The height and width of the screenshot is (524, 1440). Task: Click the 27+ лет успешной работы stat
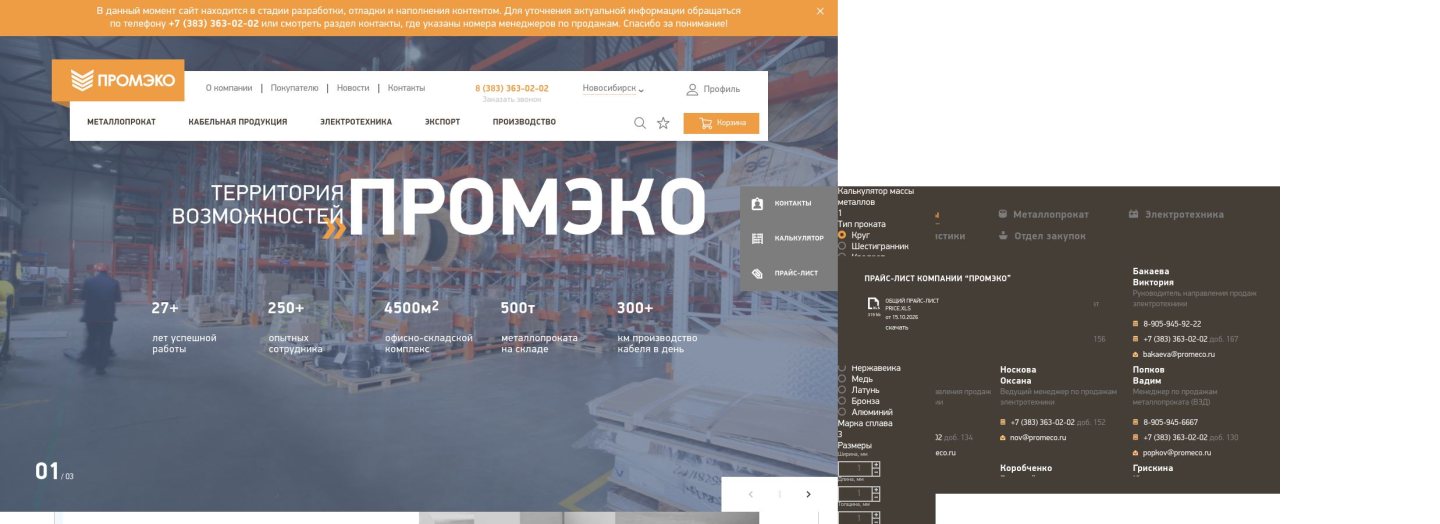(185, 327)
